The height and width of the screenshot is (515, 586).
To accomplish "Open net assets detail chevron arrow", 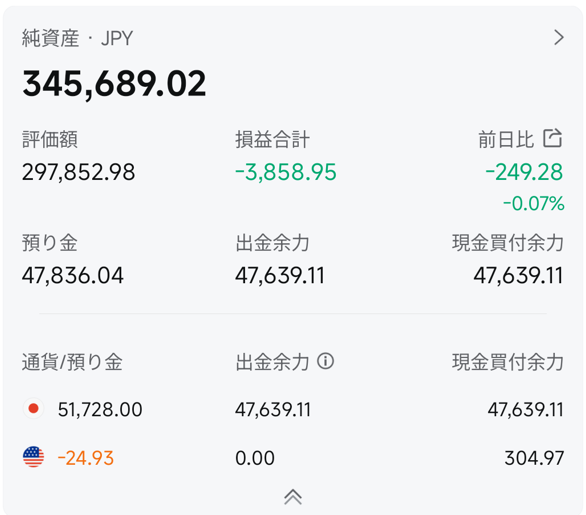I will [x=559, y=37].
